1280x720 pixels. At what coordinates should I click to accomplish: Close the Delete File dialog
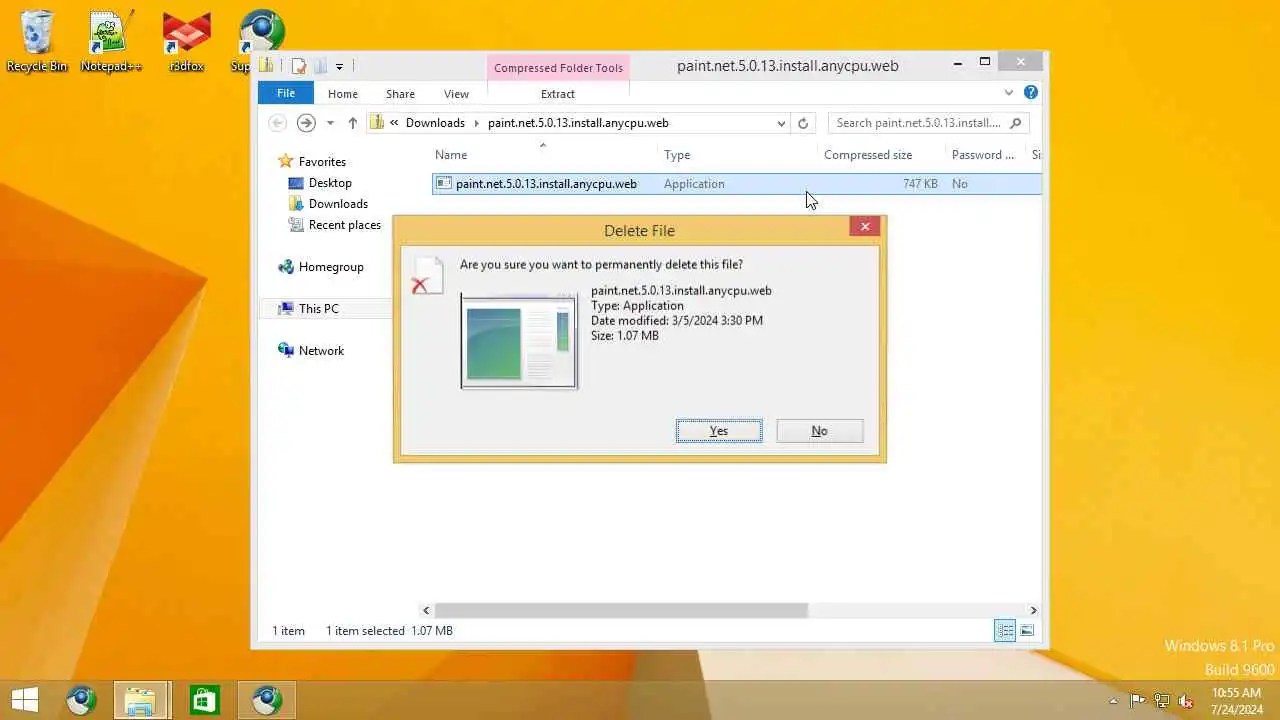click(865, 227)
